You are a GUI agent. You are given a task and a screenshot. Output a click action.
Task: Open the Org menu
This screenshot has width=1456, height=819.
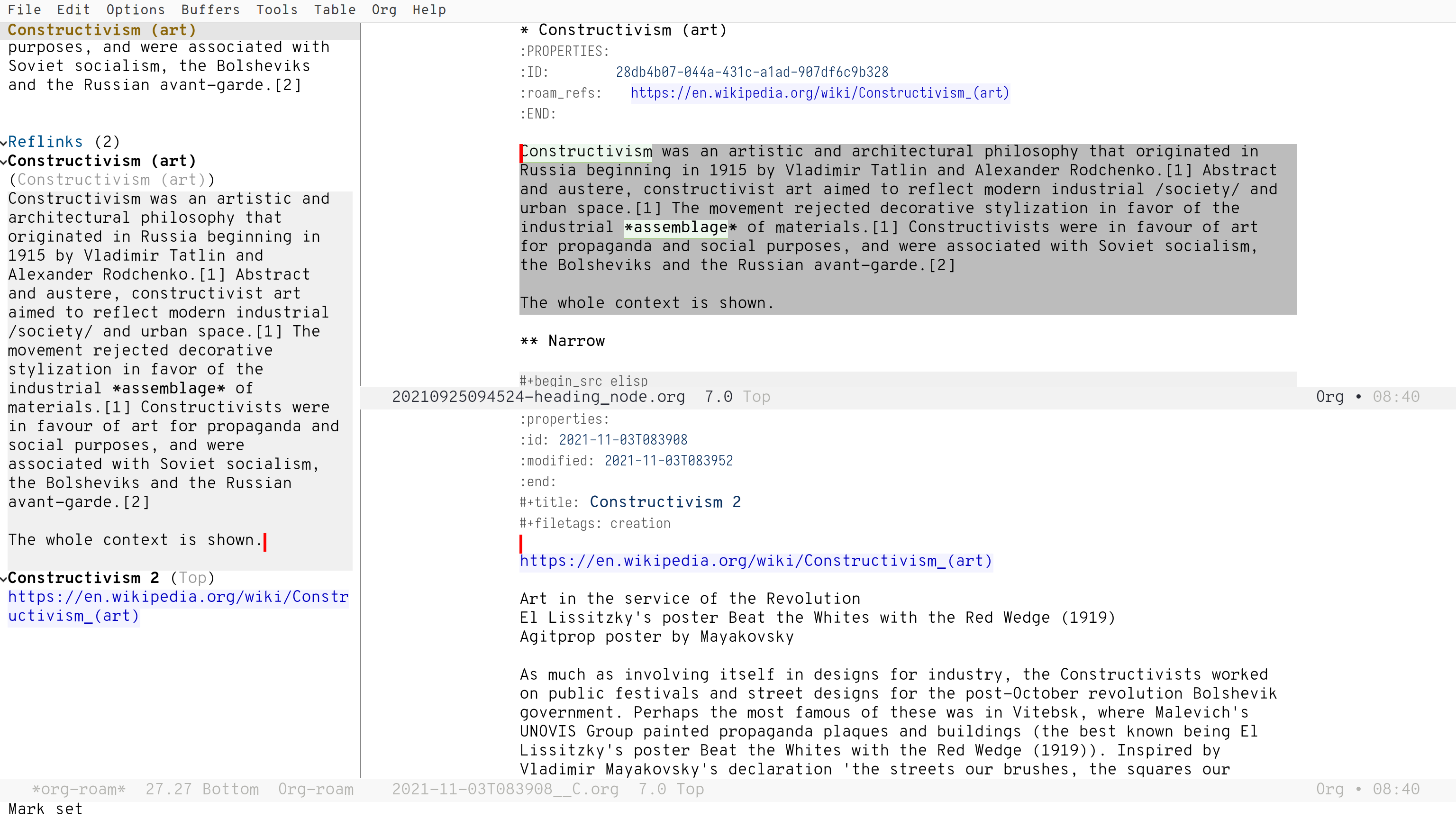(x=384, y=9)
